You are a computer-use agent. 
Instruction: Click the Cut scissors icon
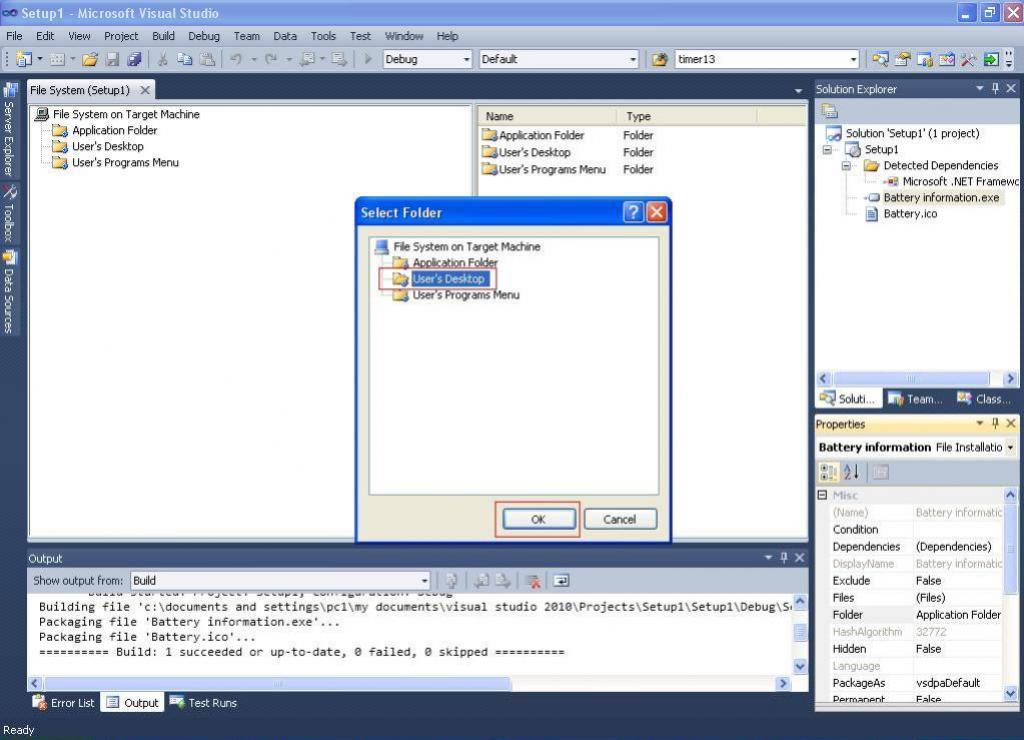(x=163, y=59)
